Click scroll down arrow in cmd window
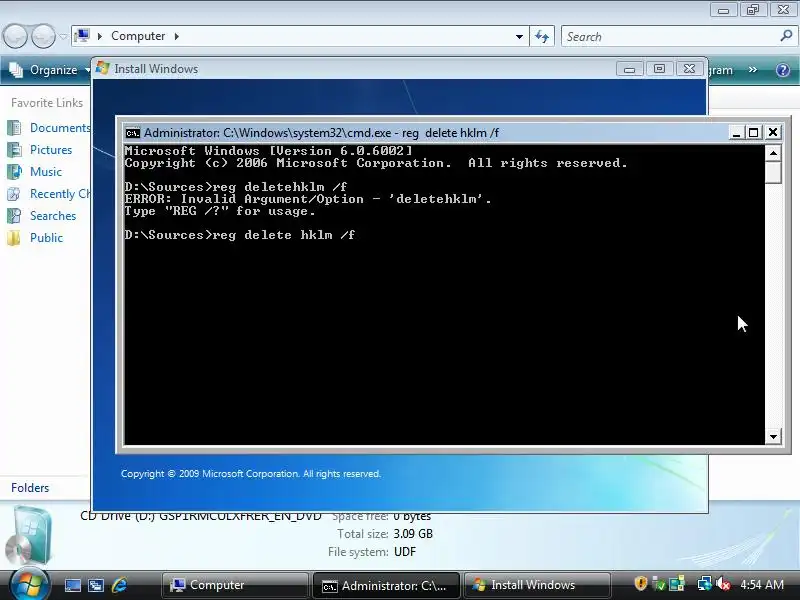 (x=773, y=437)
